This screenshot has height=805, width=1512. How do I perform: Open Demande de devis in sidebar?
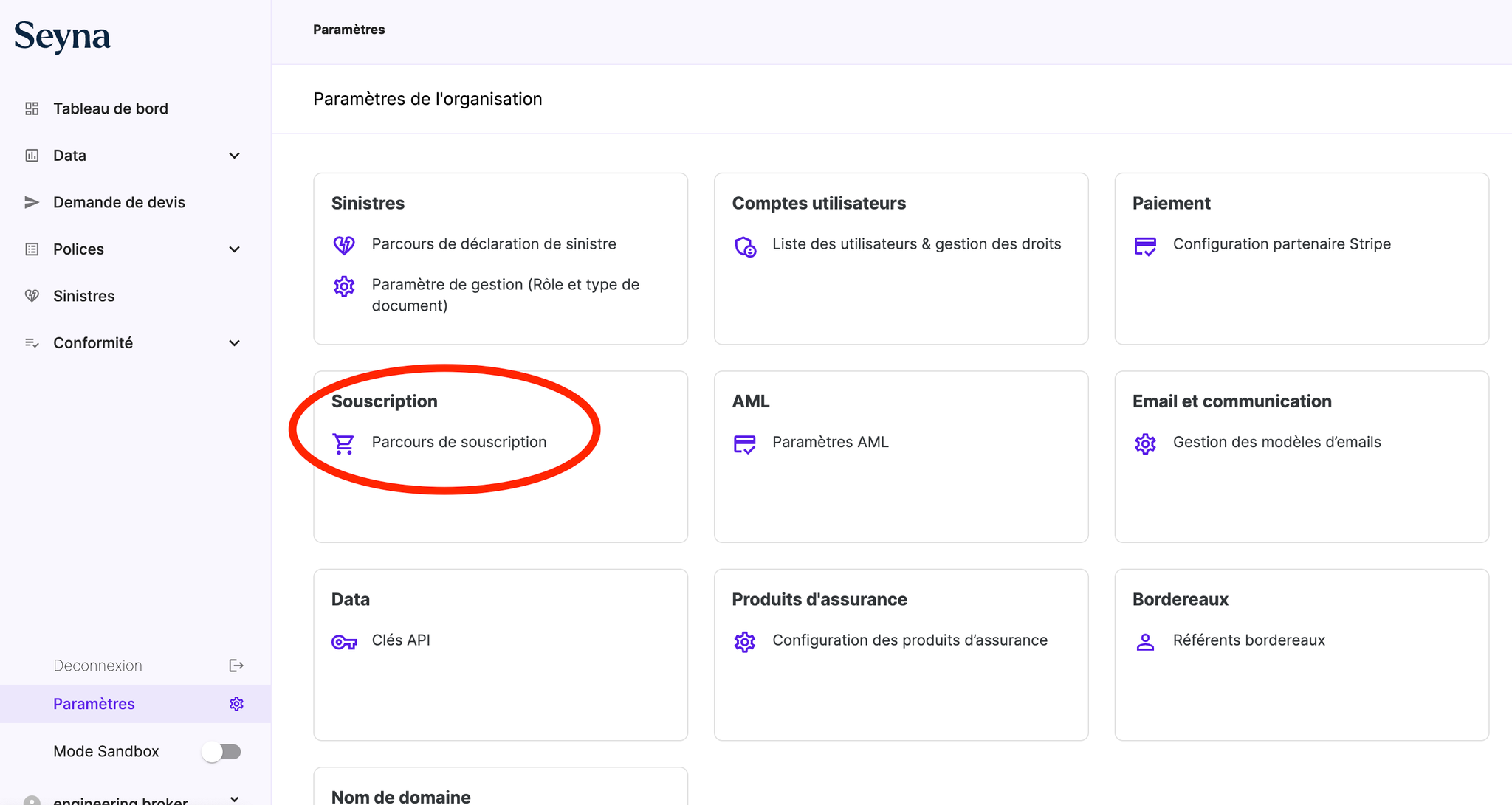[119, 202]
